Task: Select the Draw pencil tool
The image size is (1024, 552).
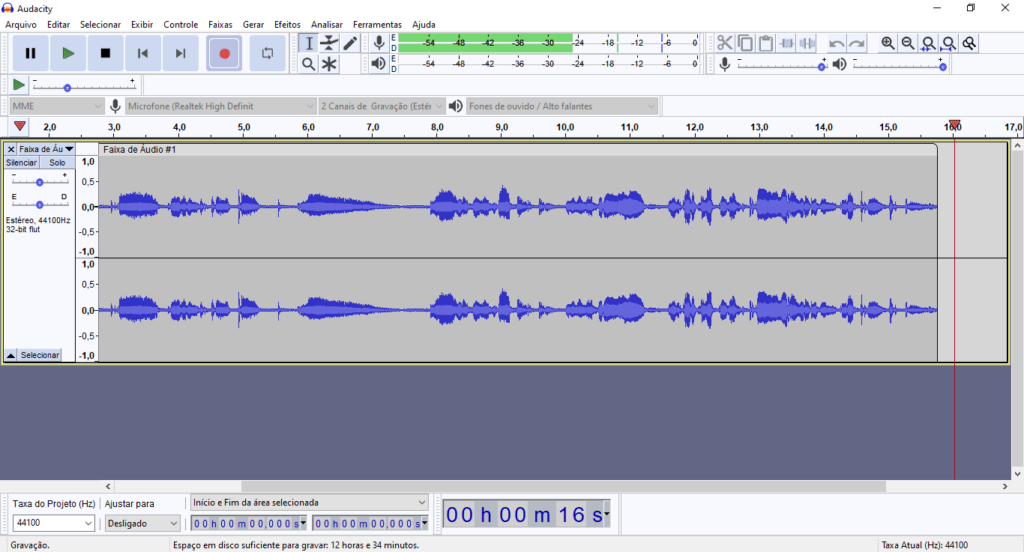Action: [x=350, y=43]
